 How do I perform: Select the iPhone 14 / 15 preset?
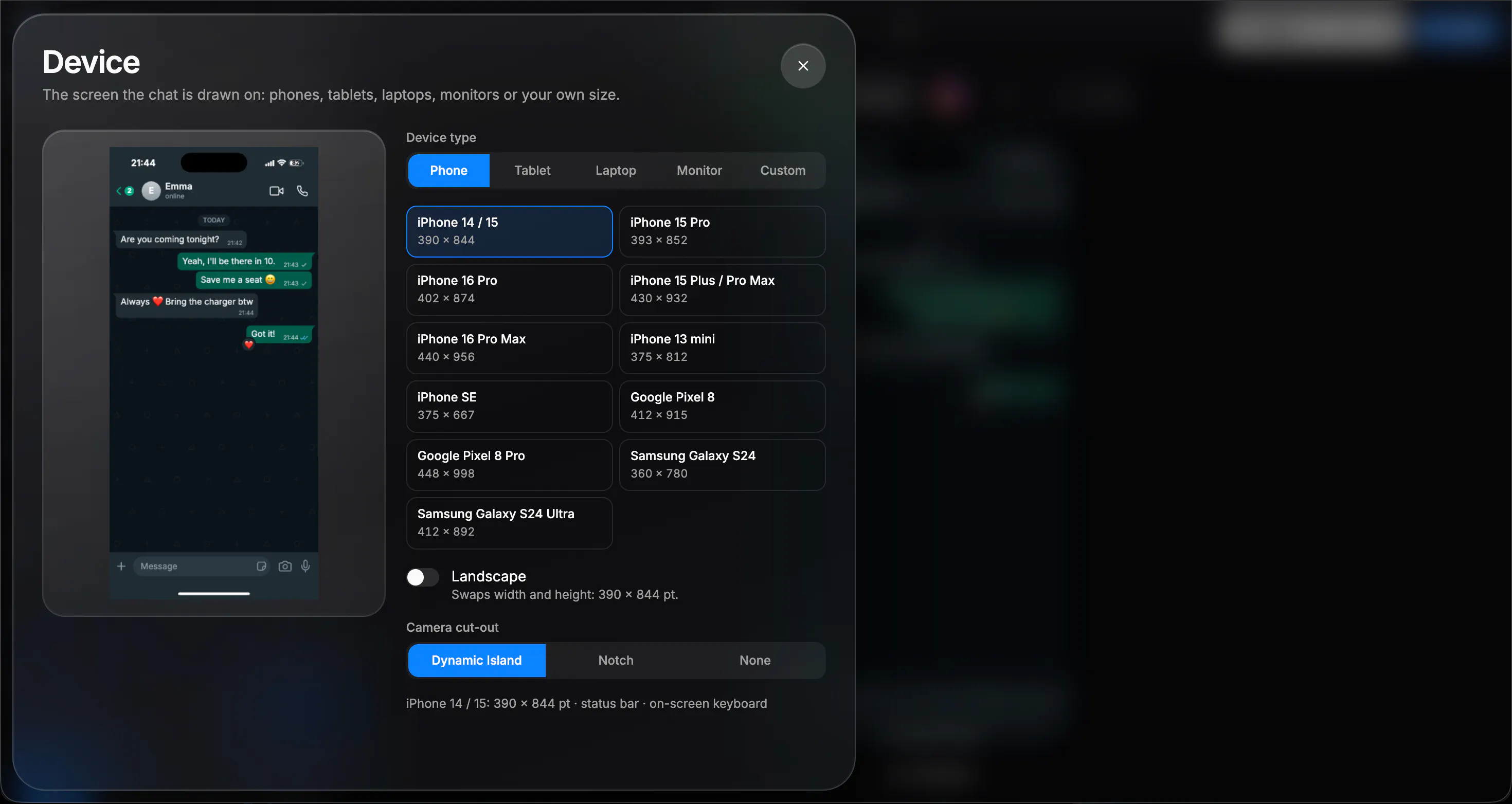[509, 231]
